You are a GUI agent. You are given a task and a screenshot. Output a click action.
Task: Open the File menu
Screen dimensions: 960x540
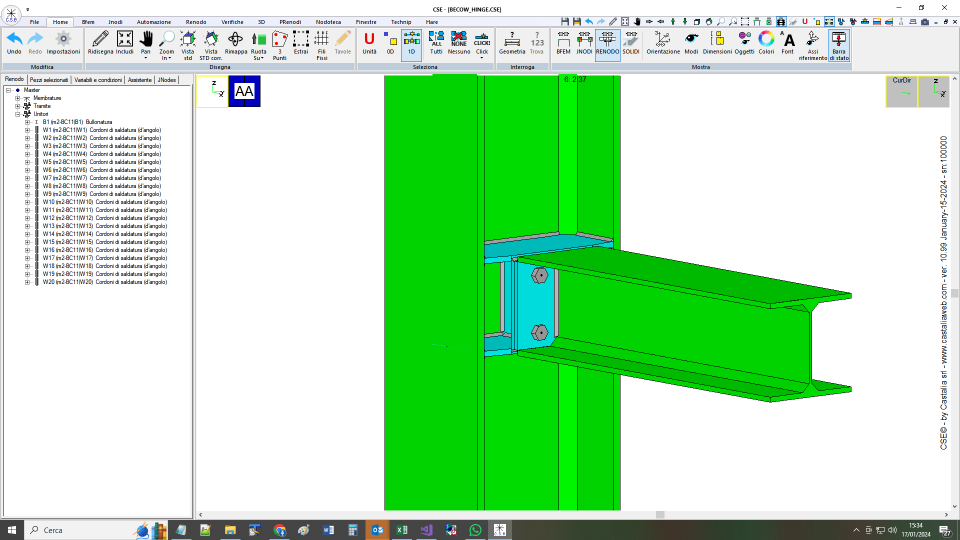34,22
